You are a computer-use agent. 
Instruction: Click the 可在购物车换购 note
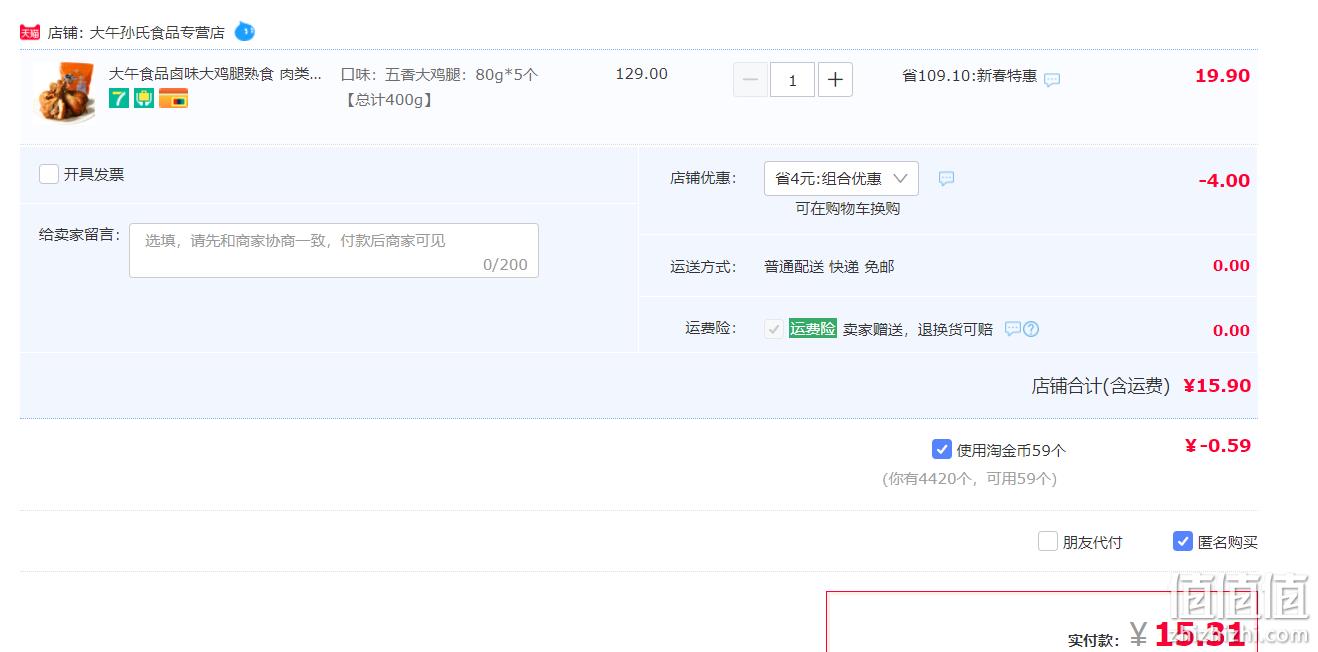(847, 208)
